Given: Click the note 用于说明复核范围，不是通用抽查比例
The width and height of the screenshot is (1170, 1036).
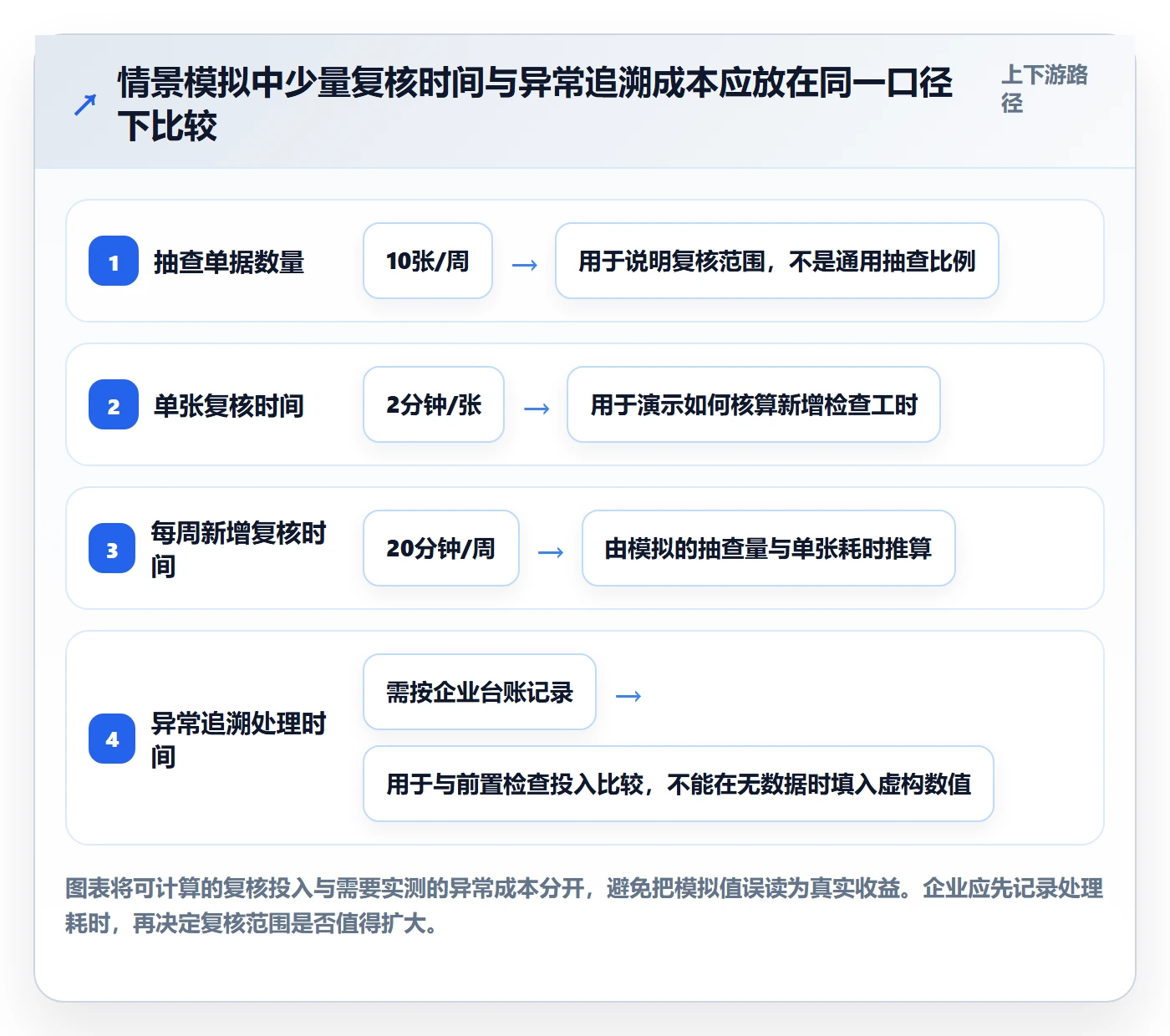Looking at the screenshot, I should tap(777, 261).
